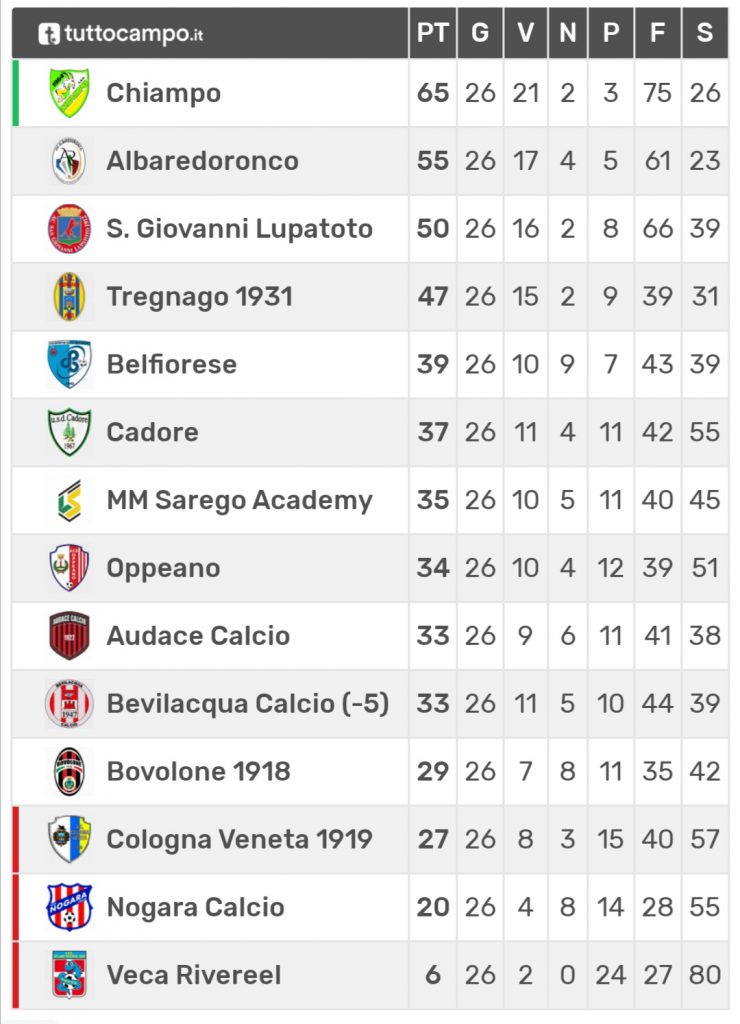Click the Chiampo team crest

(69, 93)
